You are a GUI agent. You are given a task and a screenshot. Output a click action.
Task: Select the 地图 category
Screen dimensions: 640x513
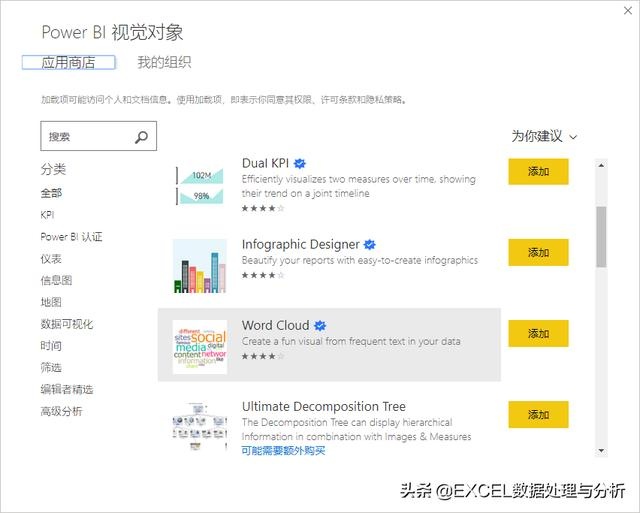(x=51, y=302)
